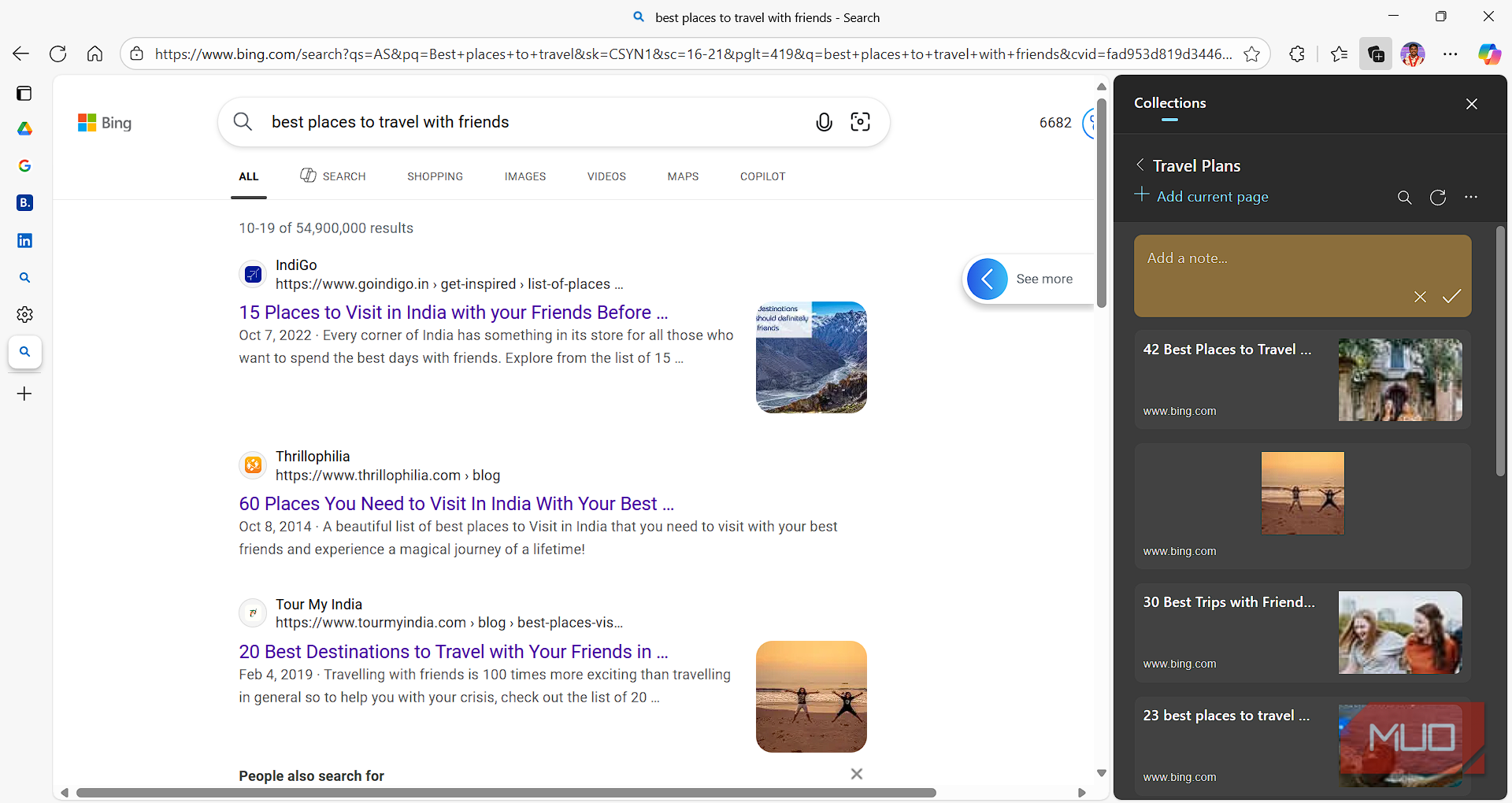Open Google Drive sidebar icon

tap(24, 128)
